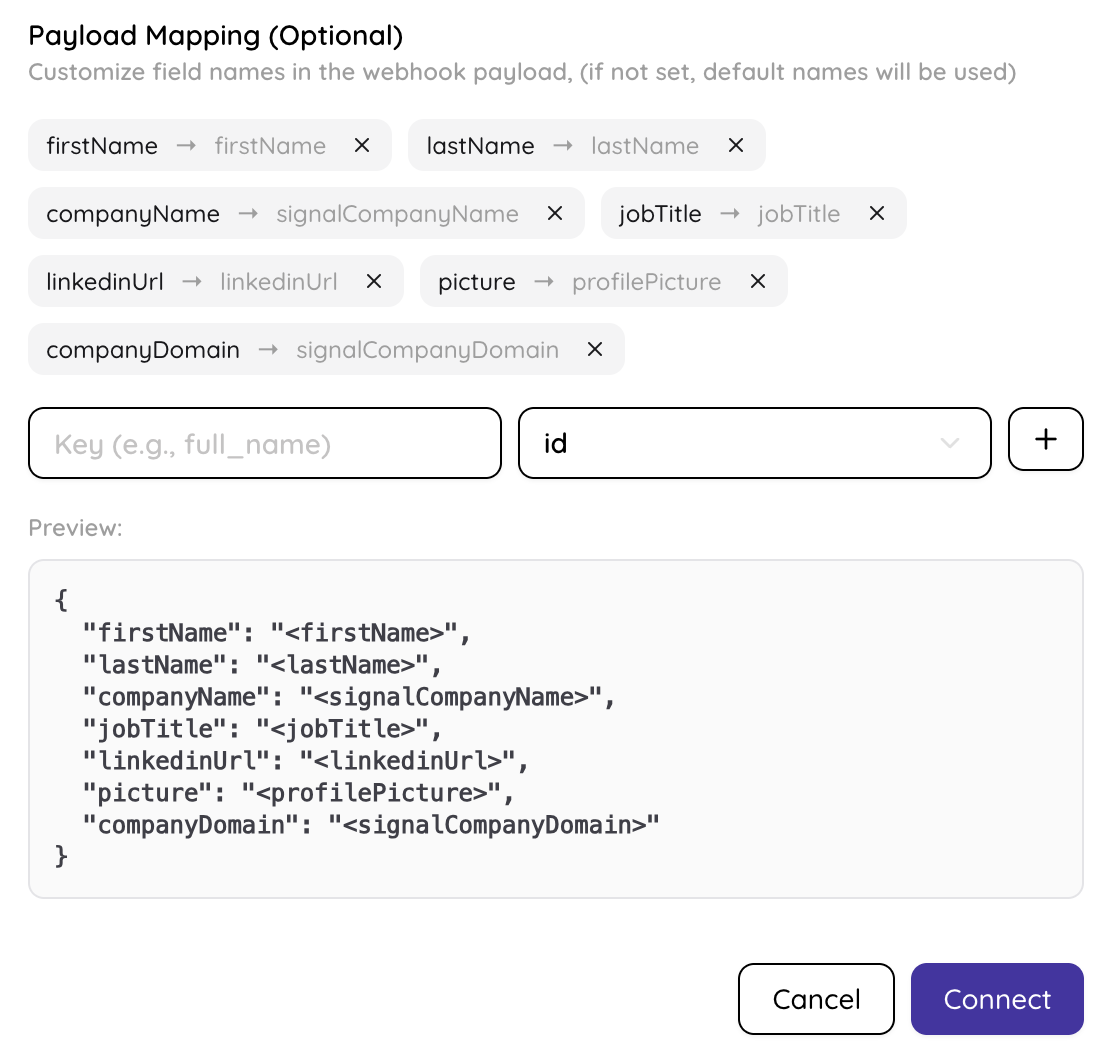Add a new mapping with the plus button
This screenshot has height=1056, width=1114.
pos(1045,440)
